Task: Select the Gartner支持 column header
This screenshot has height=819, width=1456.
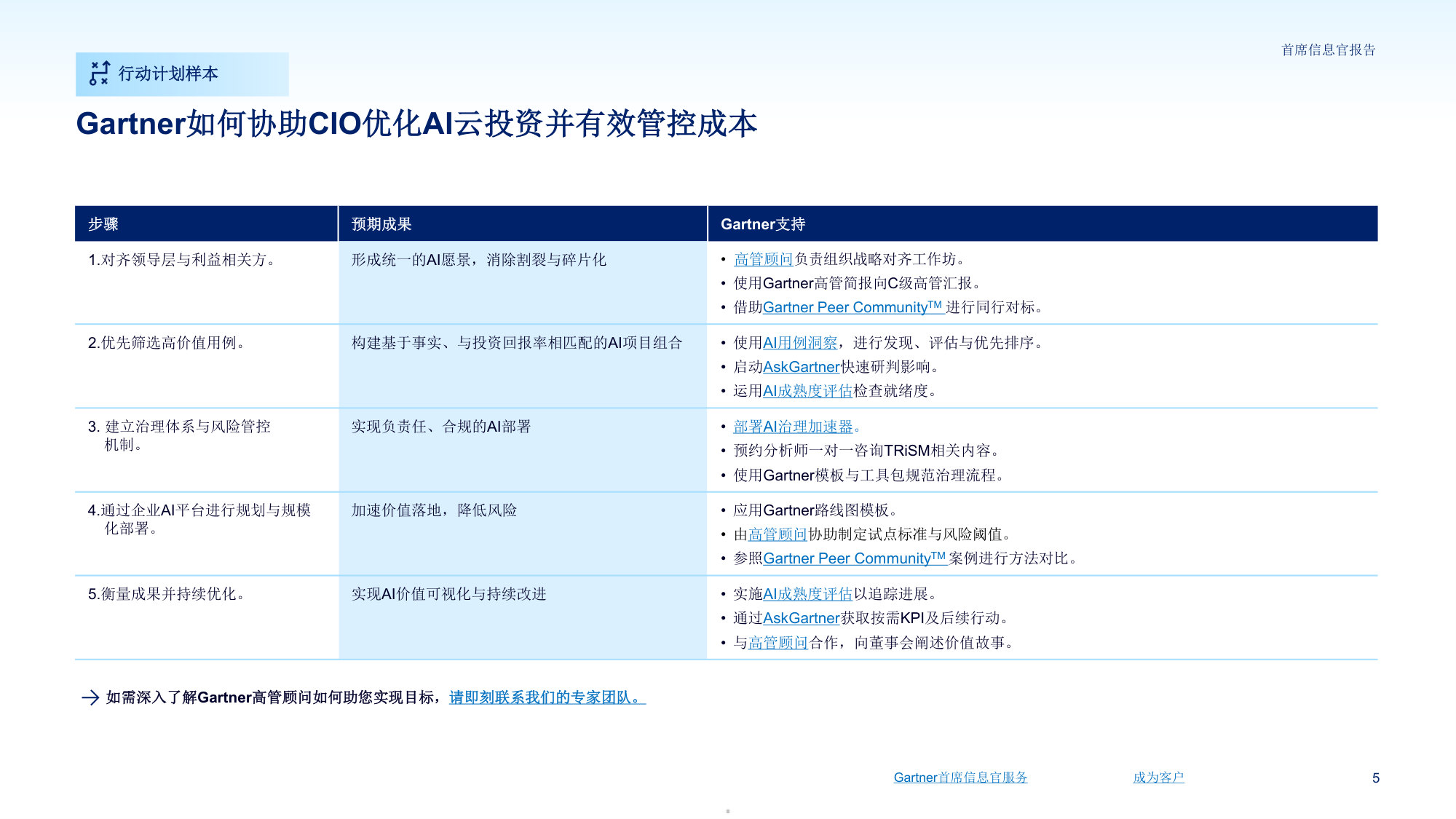Action: pyautogui.click(x=1042, y=223)
